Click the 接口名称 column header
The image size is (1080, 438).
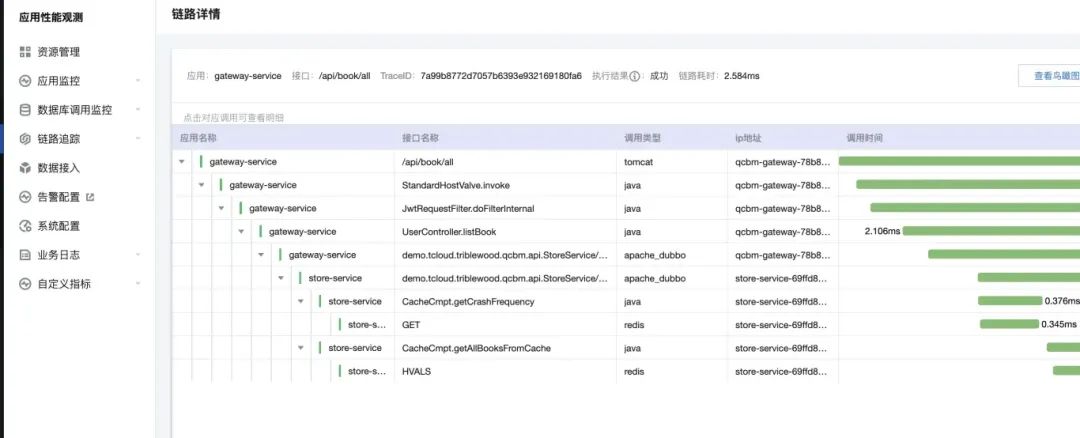[x=420, y=138]
